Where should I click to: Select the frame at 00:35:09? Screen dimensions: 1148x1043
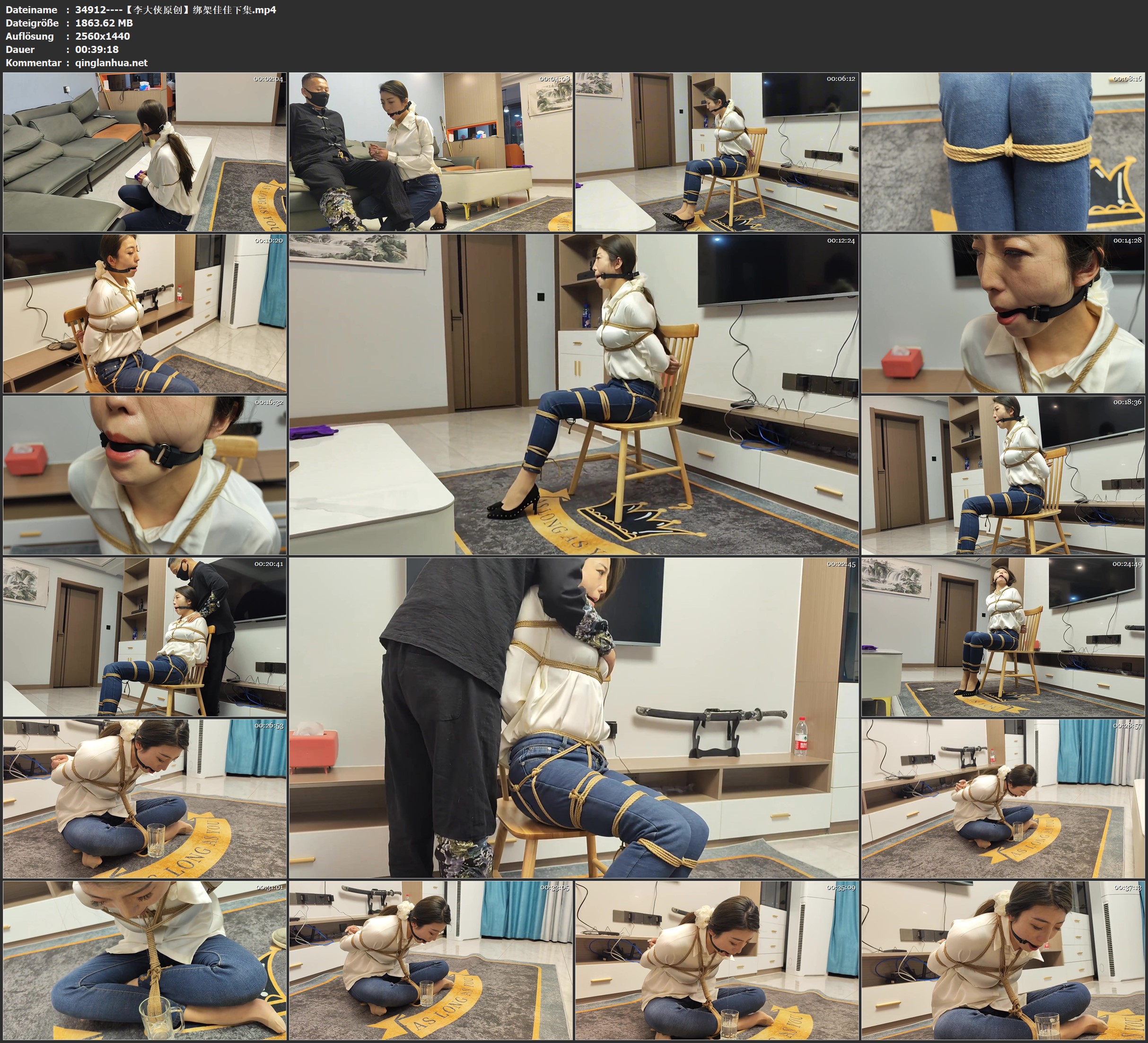717,960
